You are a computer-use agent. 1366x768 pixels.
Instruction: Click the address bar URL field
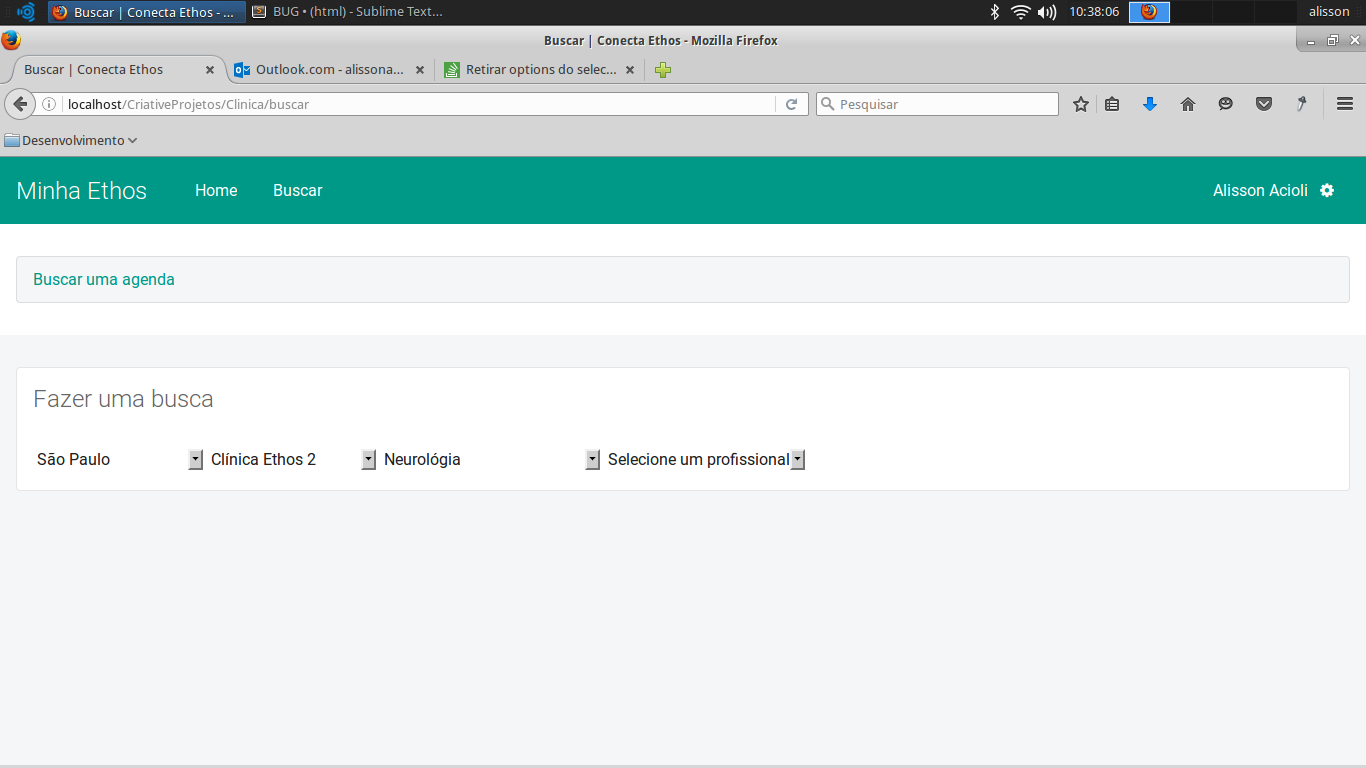417,104
